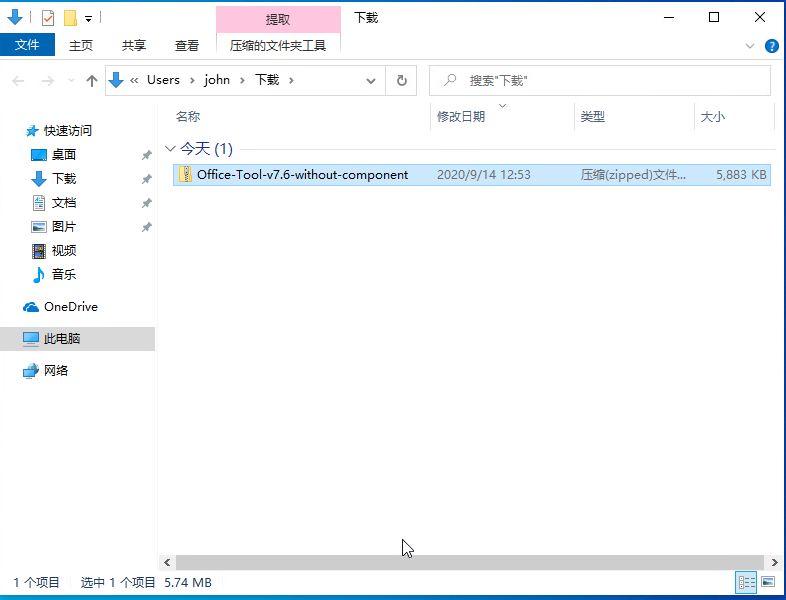
Task: Click the properties icon in quick access toolbar
Action: pos(48,18)
